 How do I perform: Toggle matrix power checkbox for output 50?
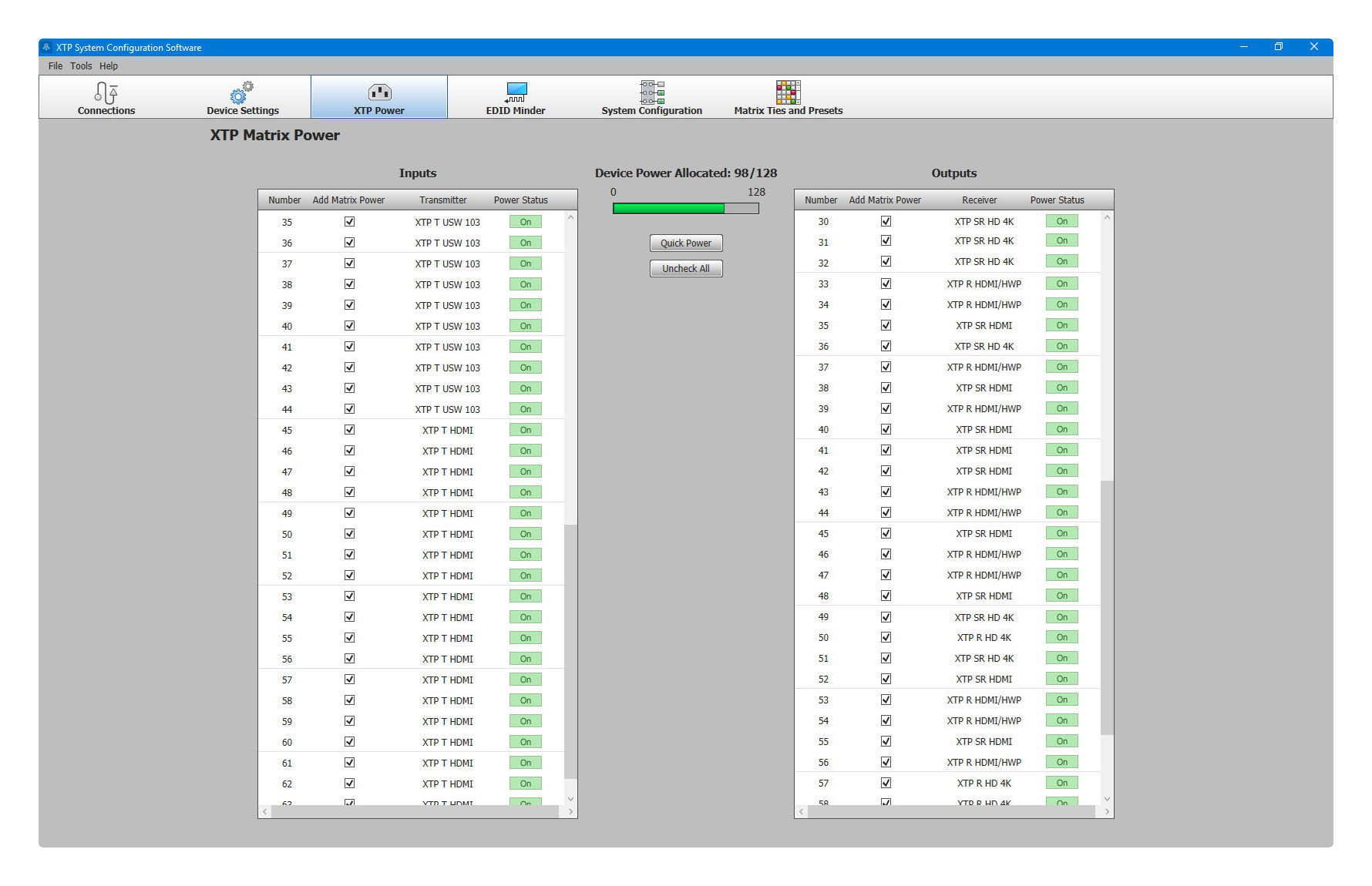tap(886, 637)
